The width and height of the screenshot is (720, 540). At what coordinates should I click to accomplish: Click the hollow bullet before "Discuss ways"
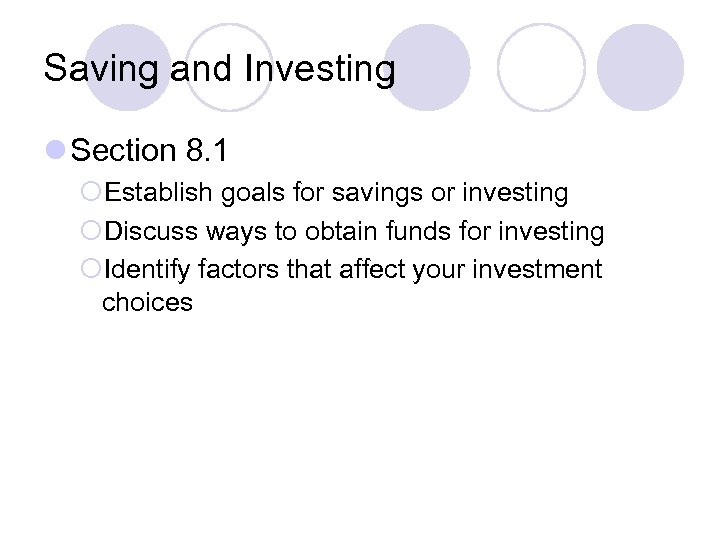coord(92,233)
